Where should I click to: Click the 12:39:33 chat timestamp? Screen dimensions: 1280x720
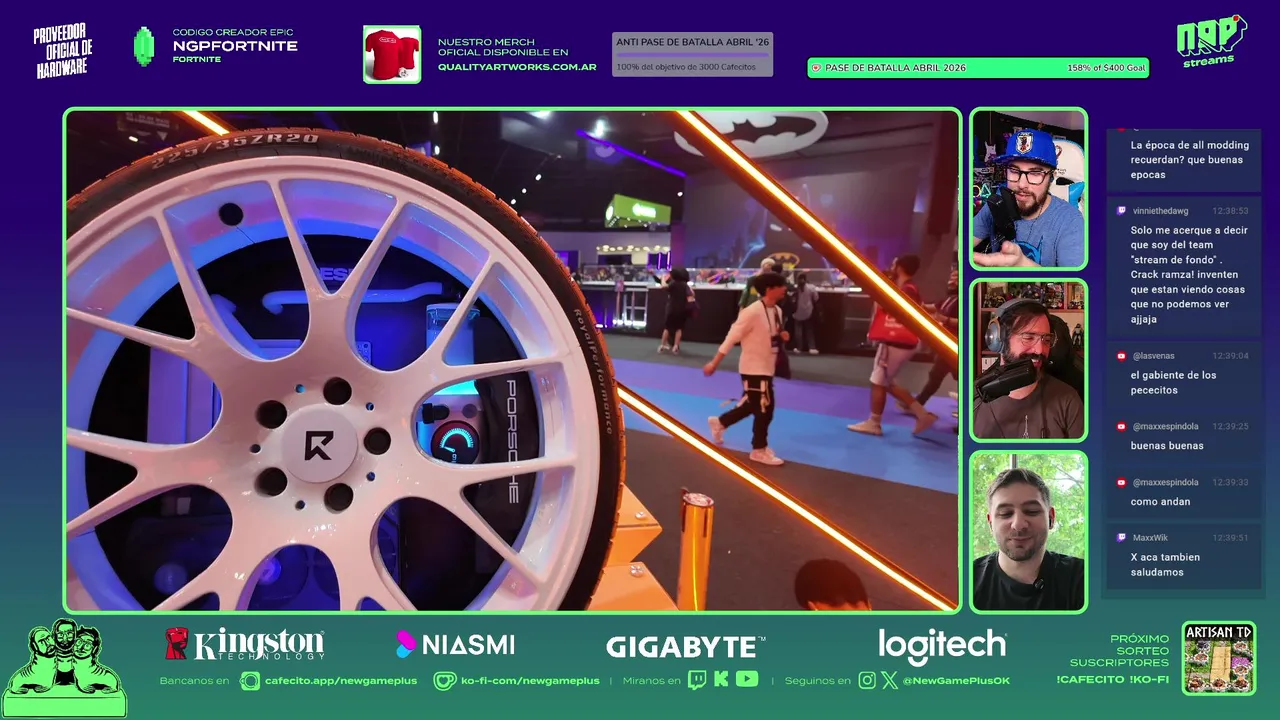[x=1230, y=483]
